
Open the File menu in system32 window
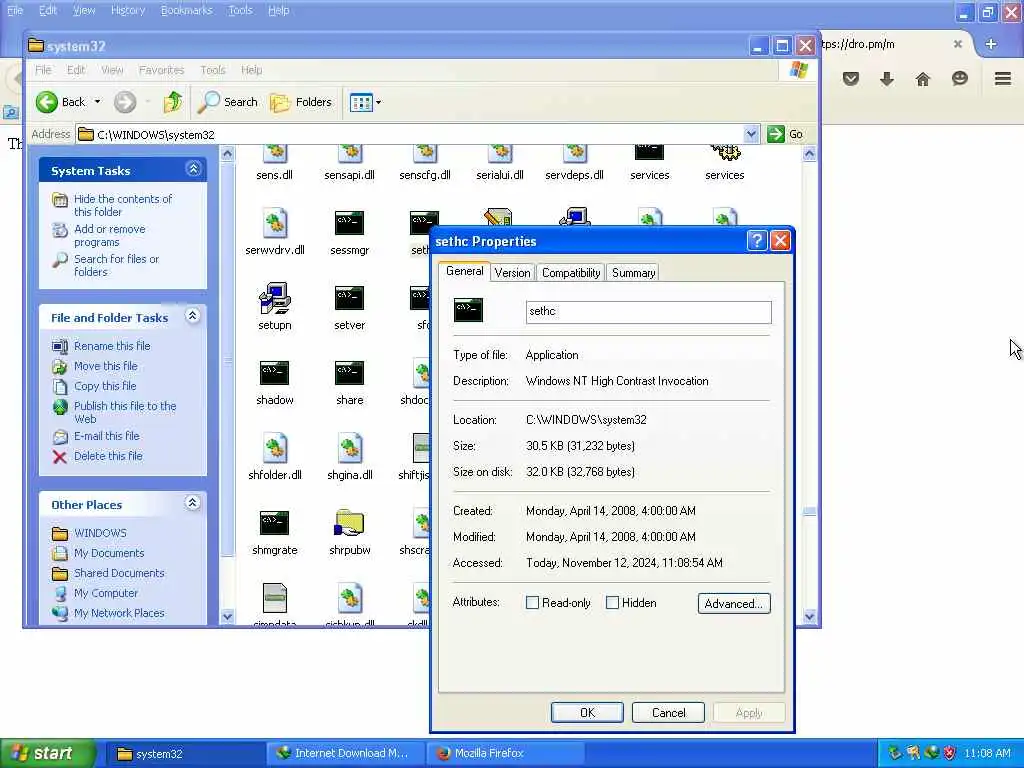coord(43,70)
